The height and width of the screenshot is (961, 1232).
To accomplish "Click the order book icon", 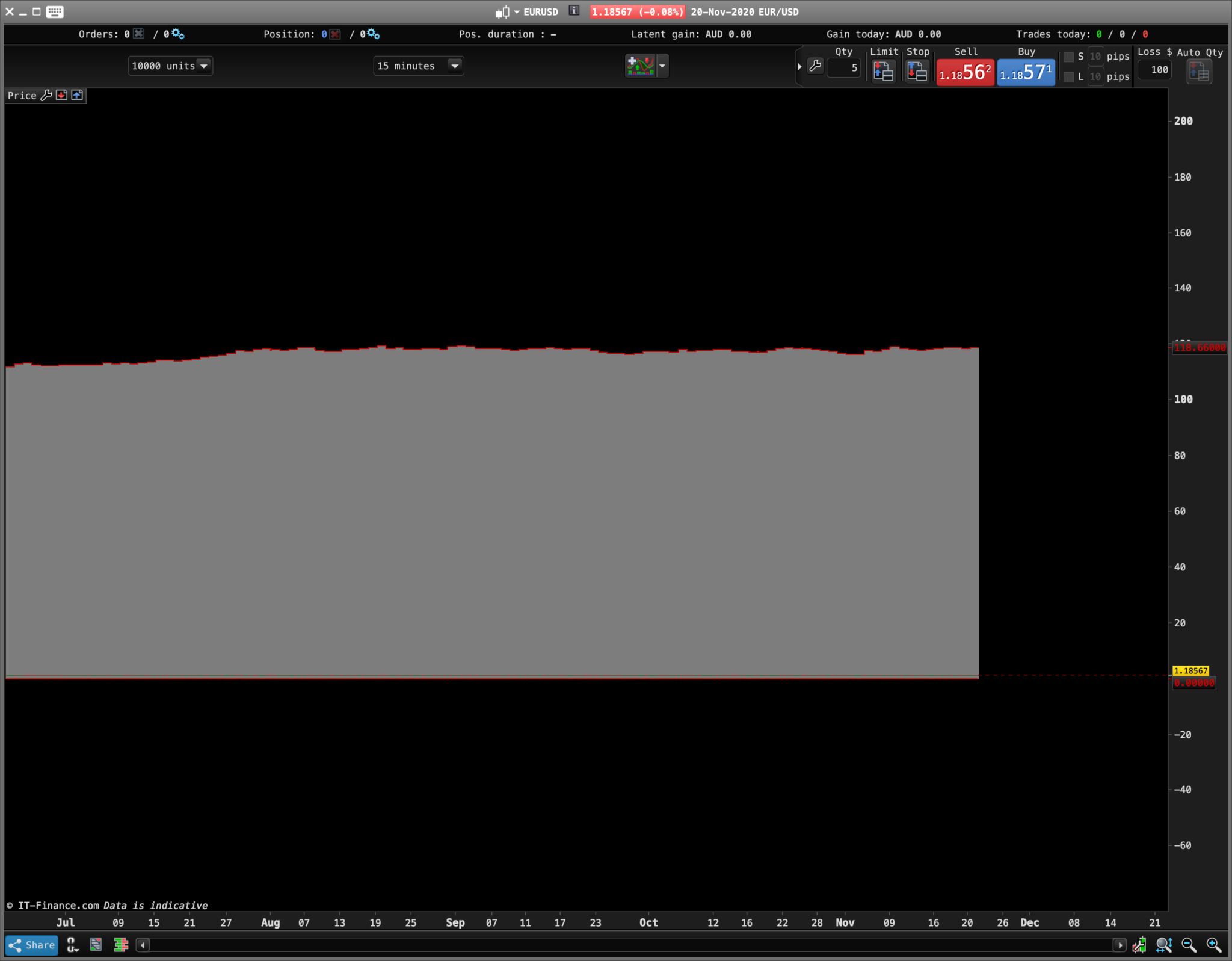I will point(121,945).
